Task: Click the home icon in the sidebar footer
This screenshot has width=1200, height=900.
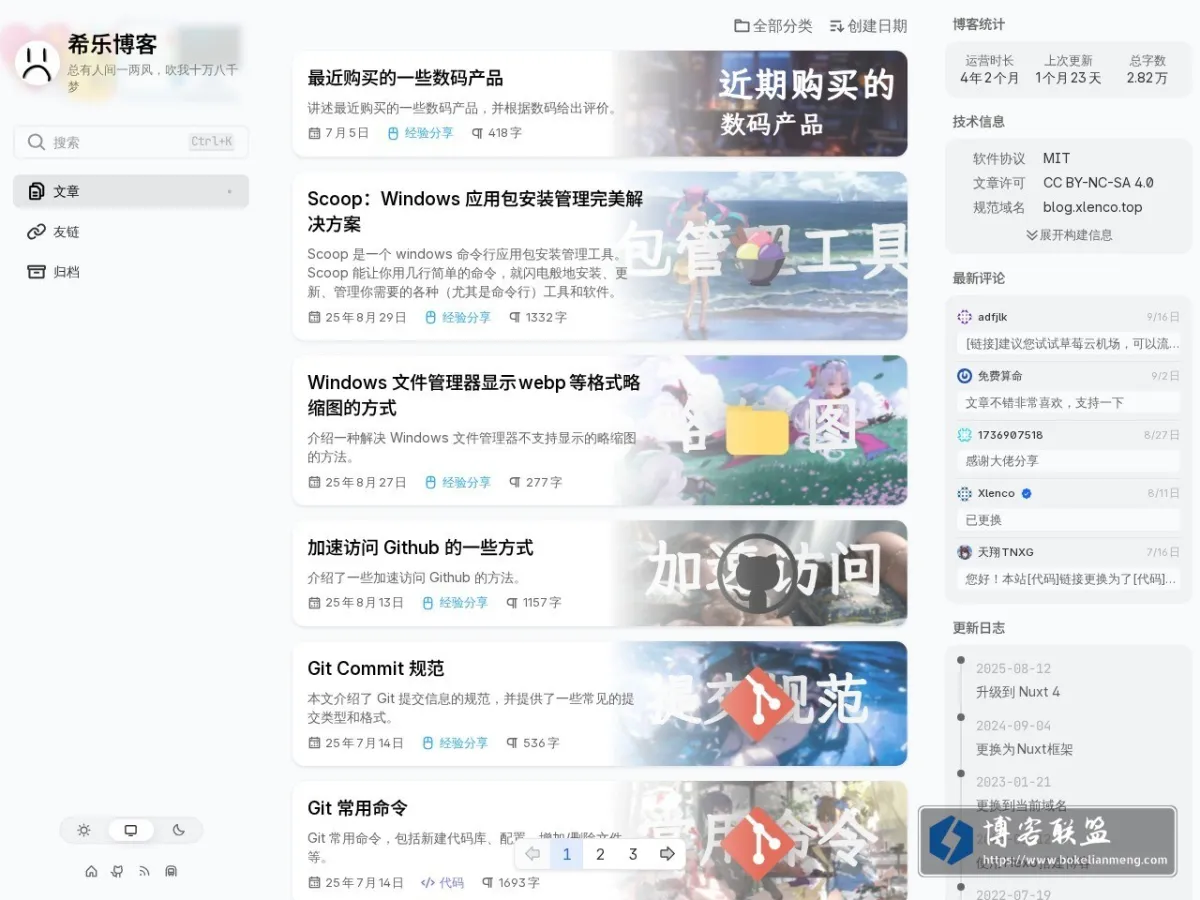Action: (x=91, y=871)
